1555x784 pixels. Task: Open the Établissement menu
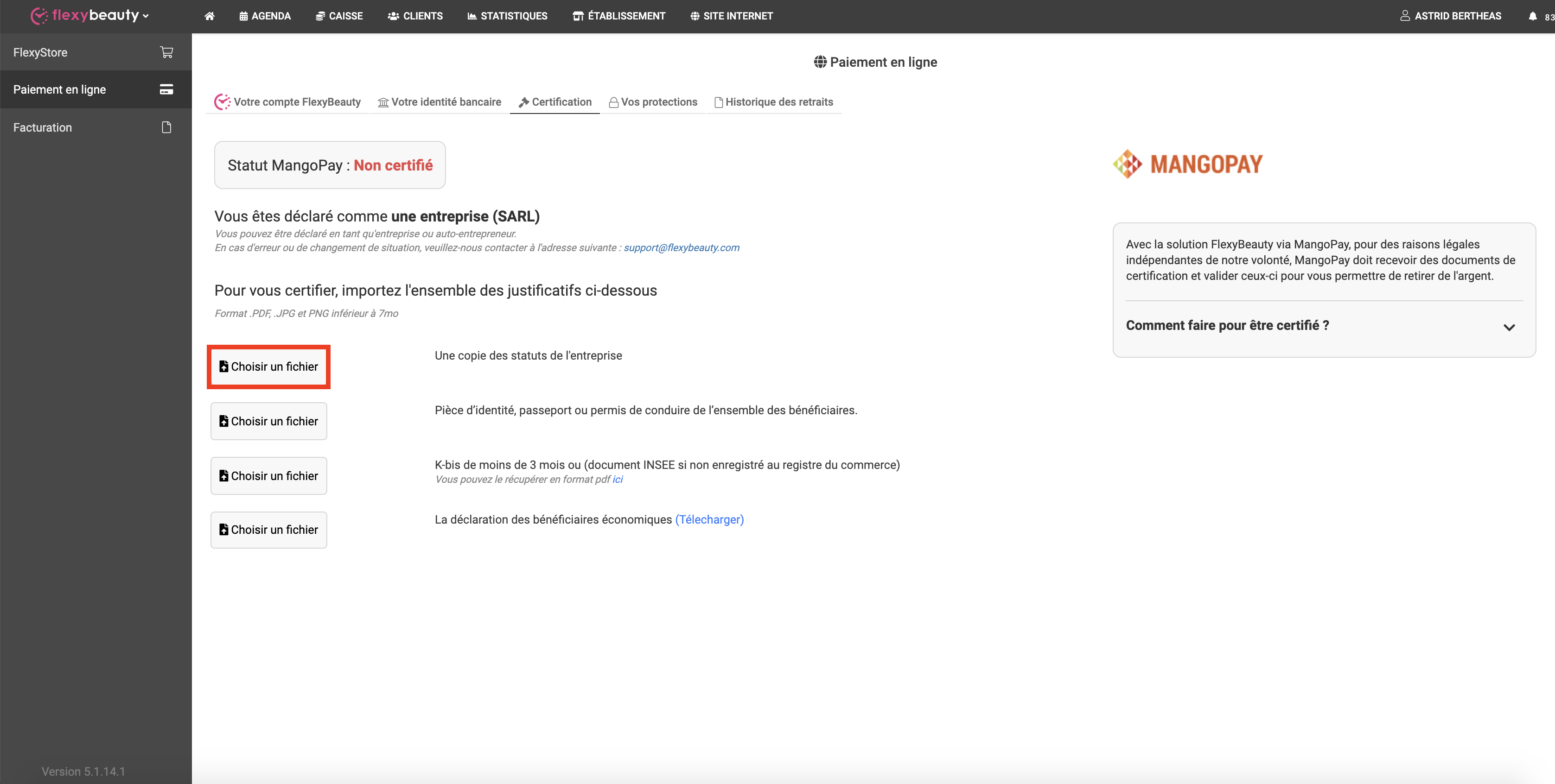tap(619, 16)
